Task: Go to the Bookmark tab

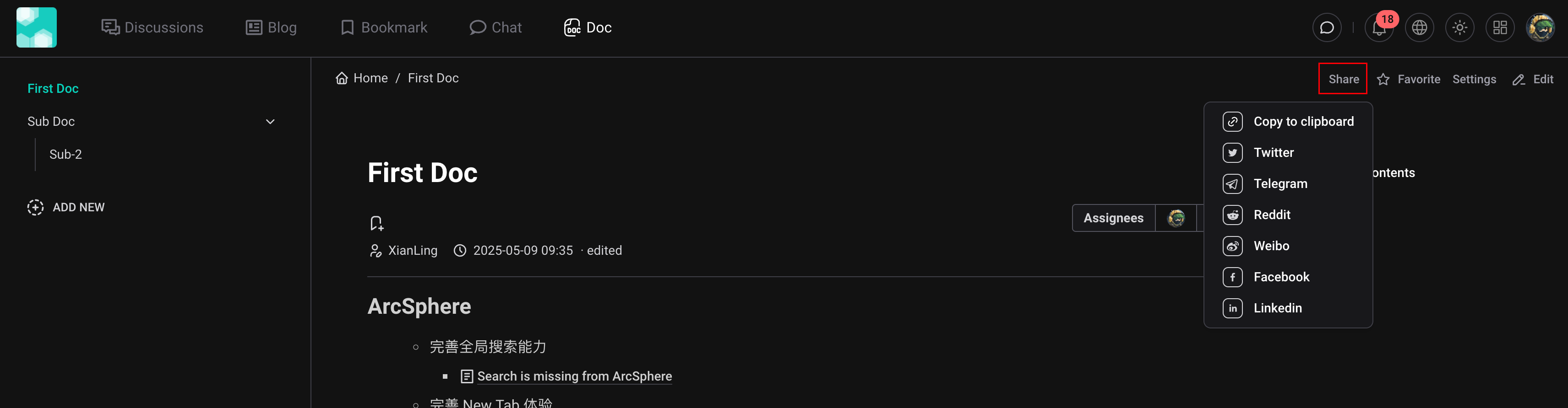Action: 384,27
